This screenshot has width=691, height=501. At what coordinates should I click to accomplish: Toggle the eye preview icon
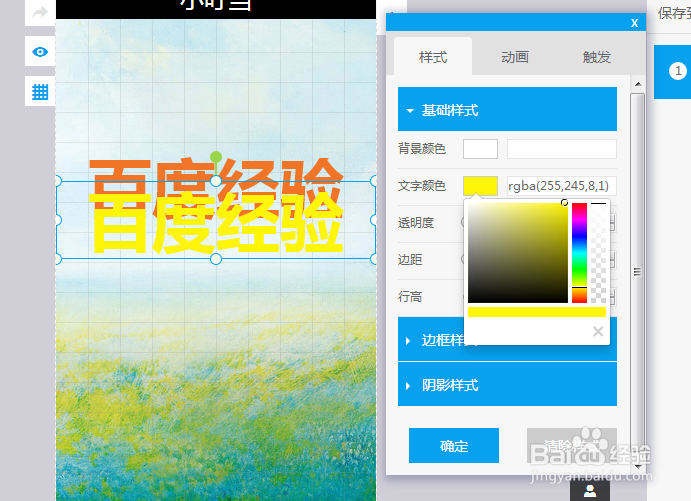click(x=40, y=52)
